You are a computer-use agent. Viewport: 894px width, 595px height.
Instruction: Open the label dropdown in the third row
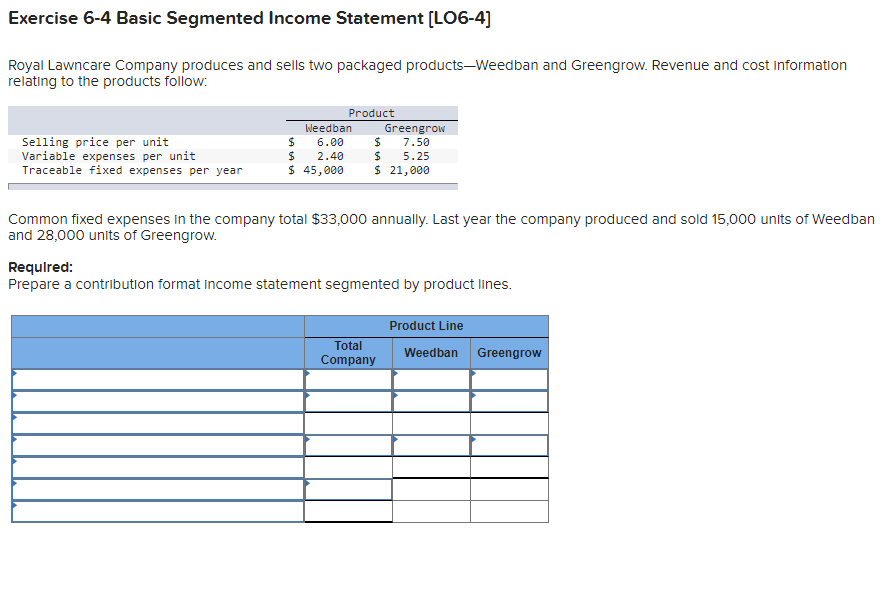pyautogui.click(x=155, y=423)
